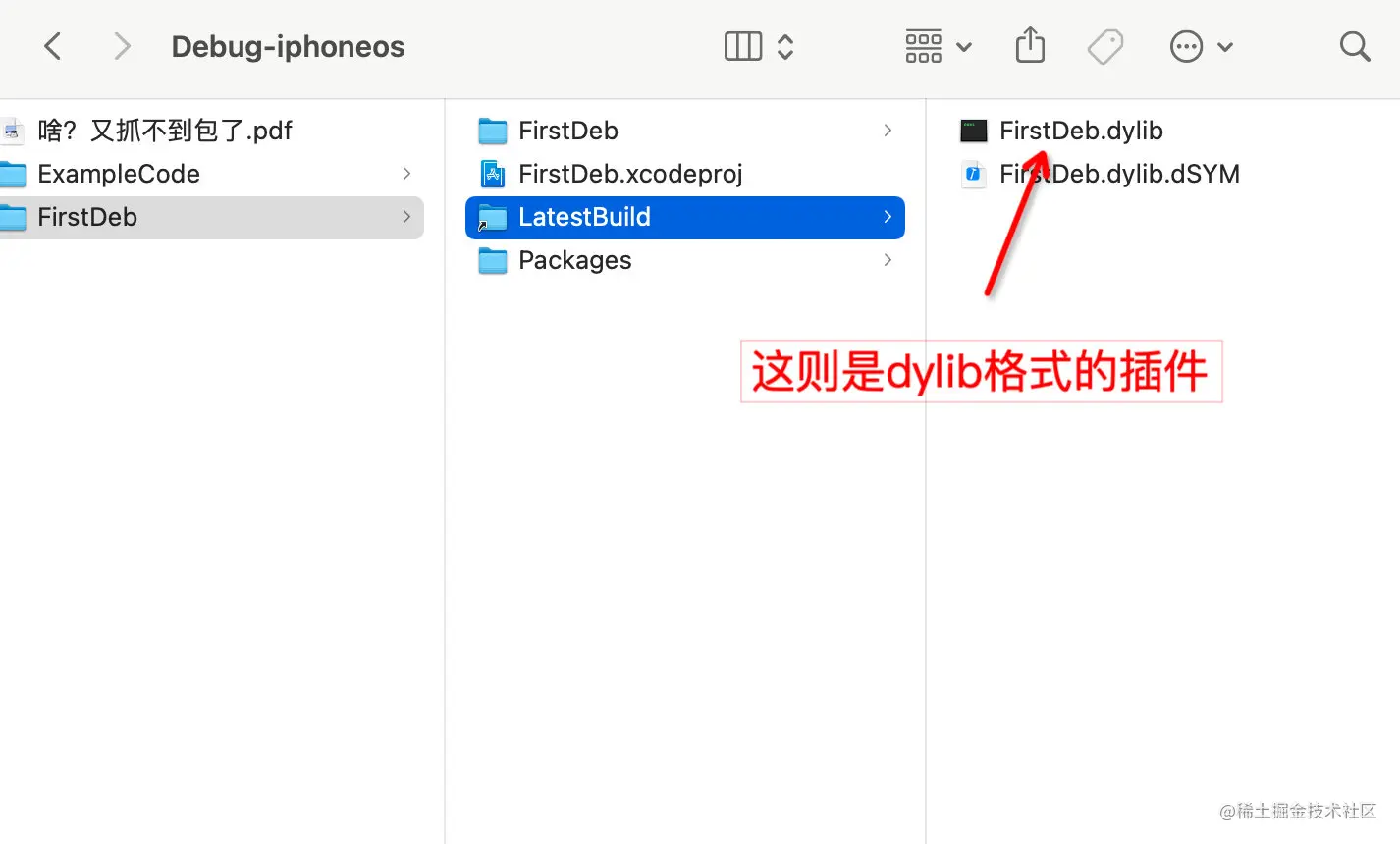This screenshot has height=844, width=1400.
Task: Open the More actions ellipsis menu
Action: coord(1201,46)
